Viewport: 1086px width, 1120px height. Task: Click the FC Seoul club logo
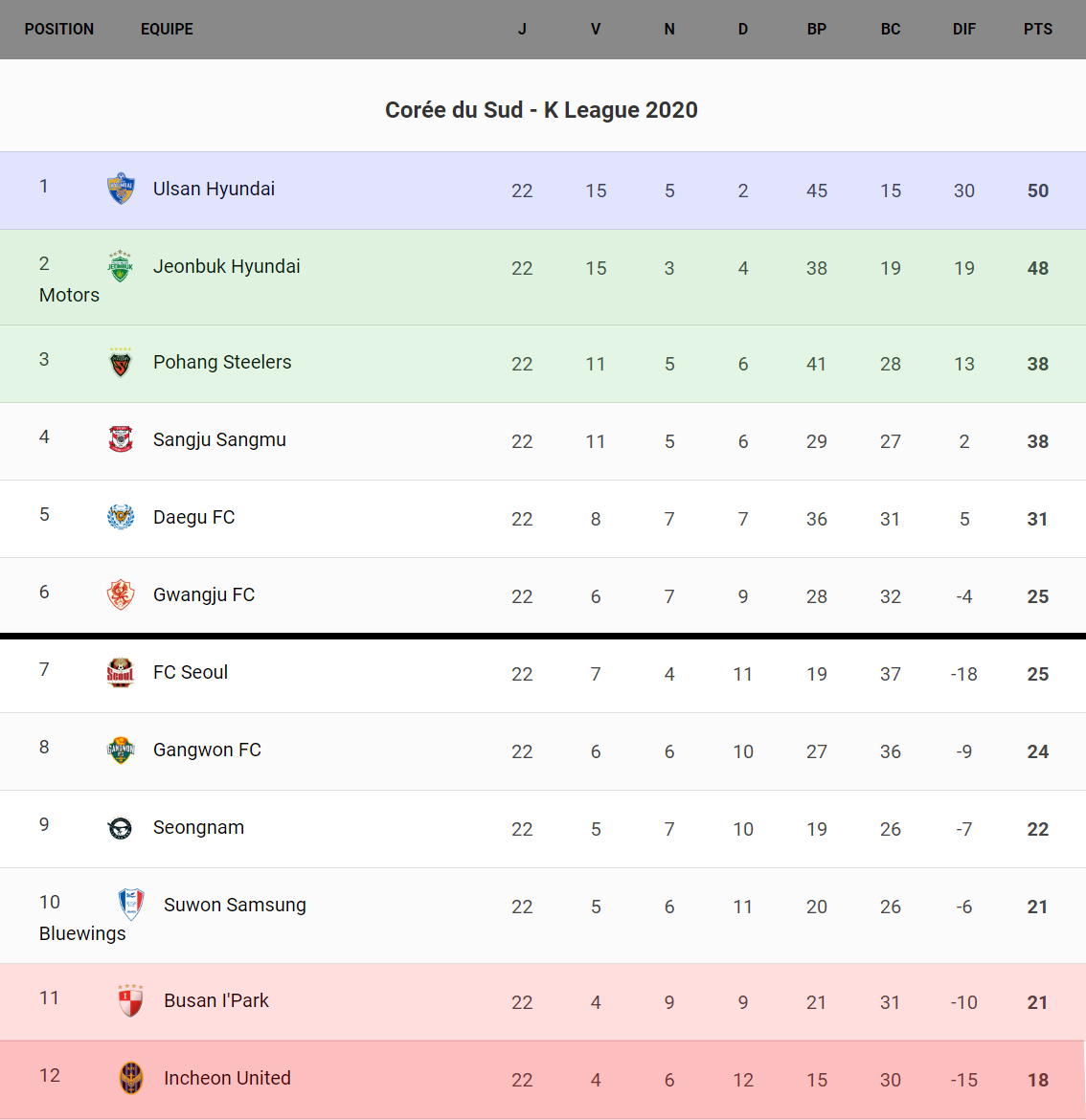121,673
